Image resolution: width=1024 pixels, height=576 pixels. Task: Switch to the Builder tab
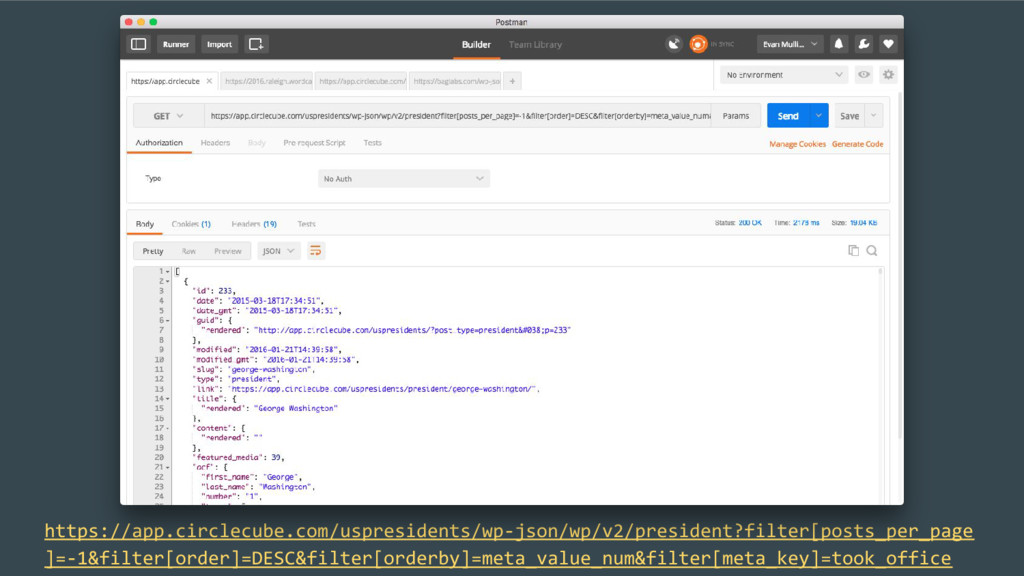(x=476, y=44)
